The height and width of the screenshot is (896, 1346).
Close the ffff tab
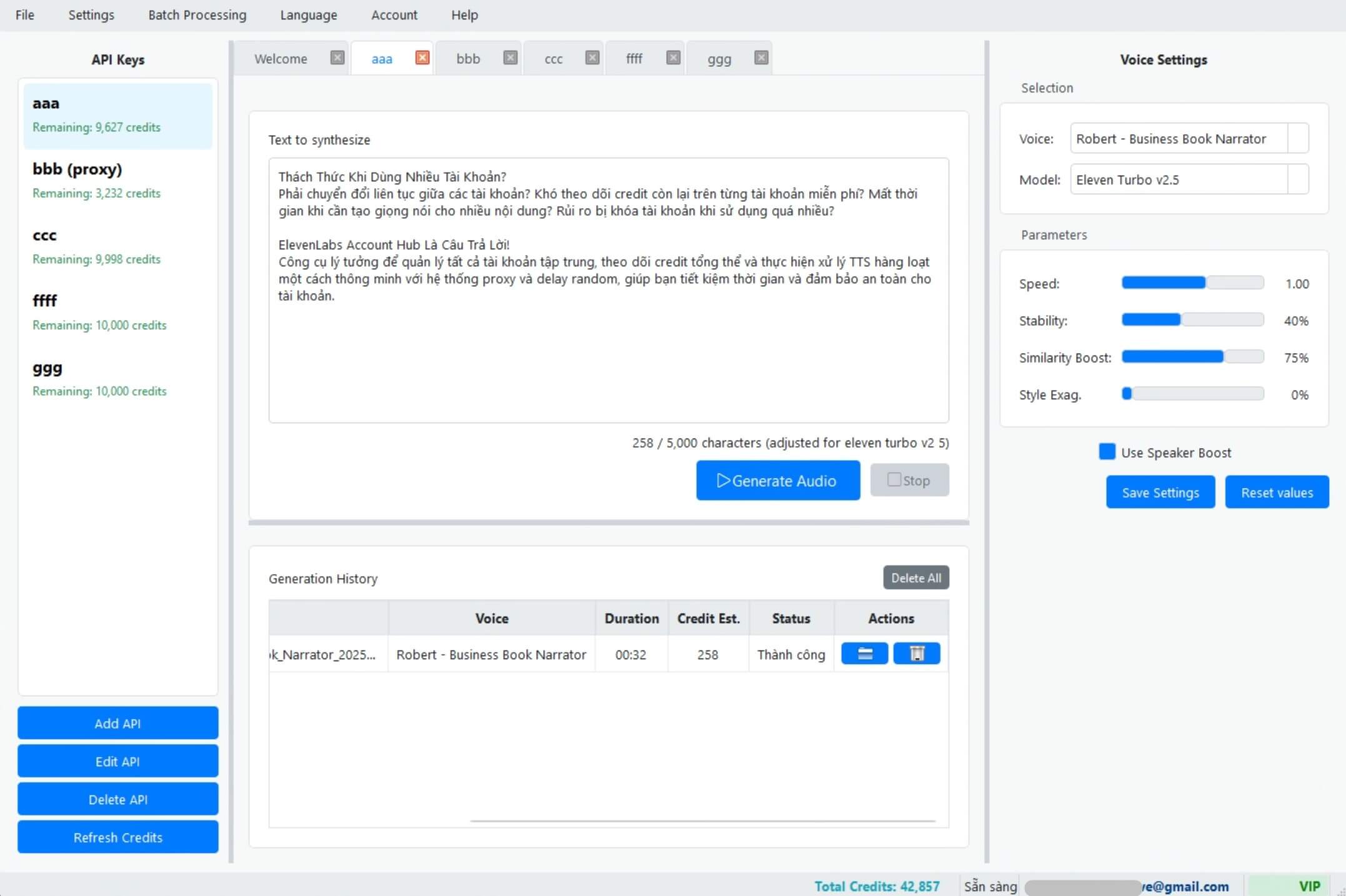click(673, 58)
